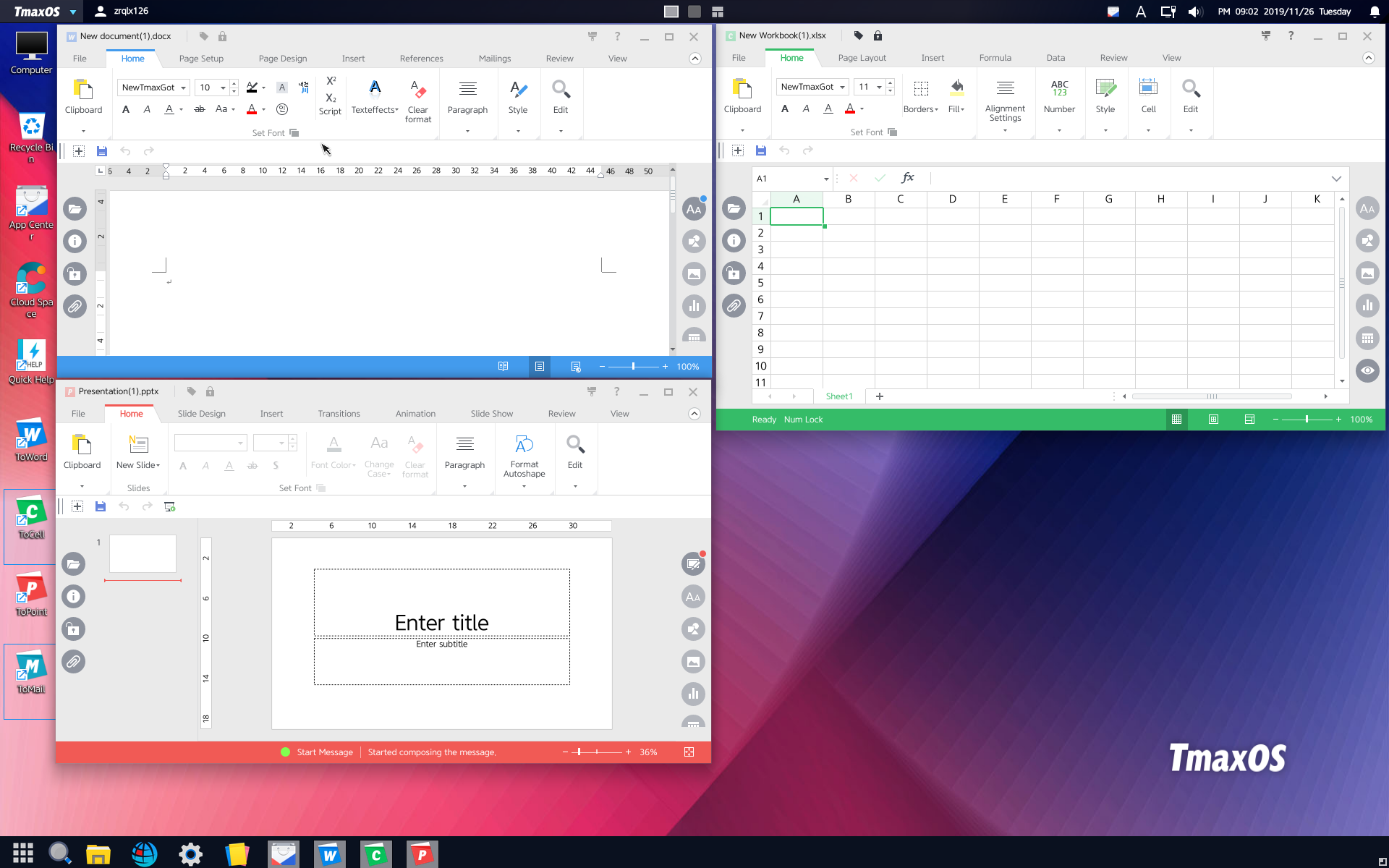Select slide 1 thumbnail
The image size is (1389, 868).
pos(143,554)
